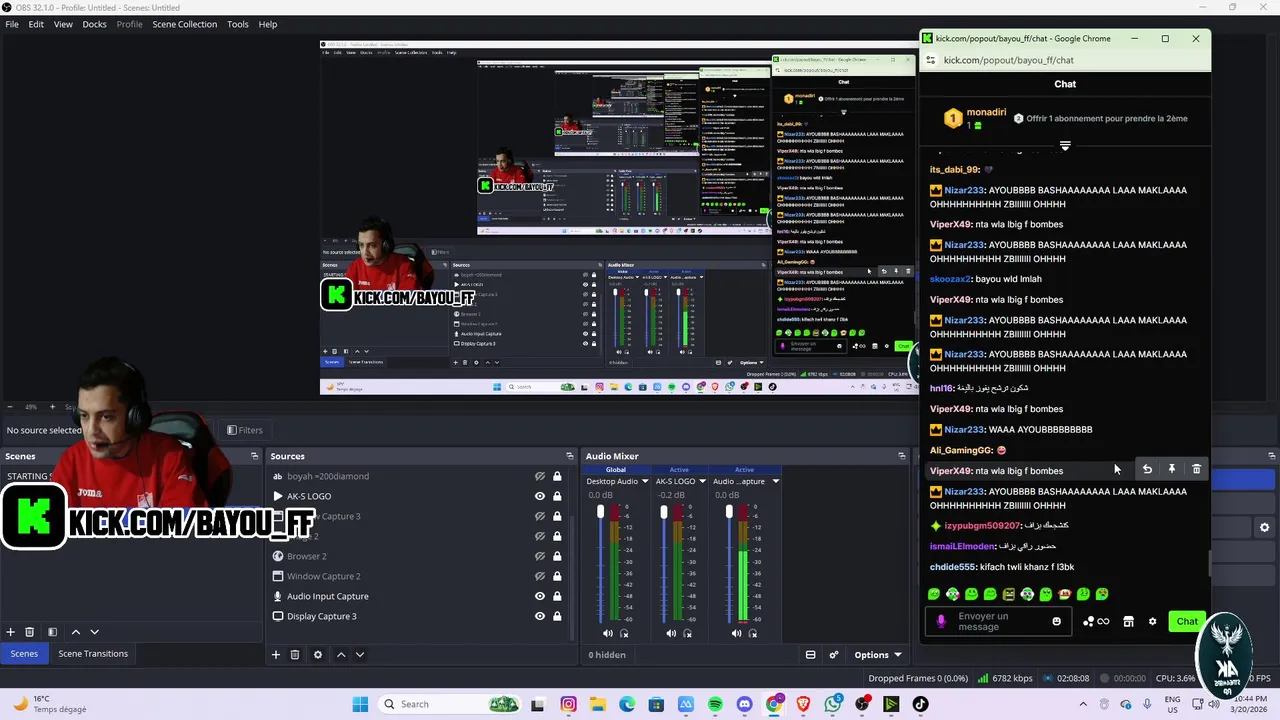Open the Scene Collection menu

(x=184, y=24)
